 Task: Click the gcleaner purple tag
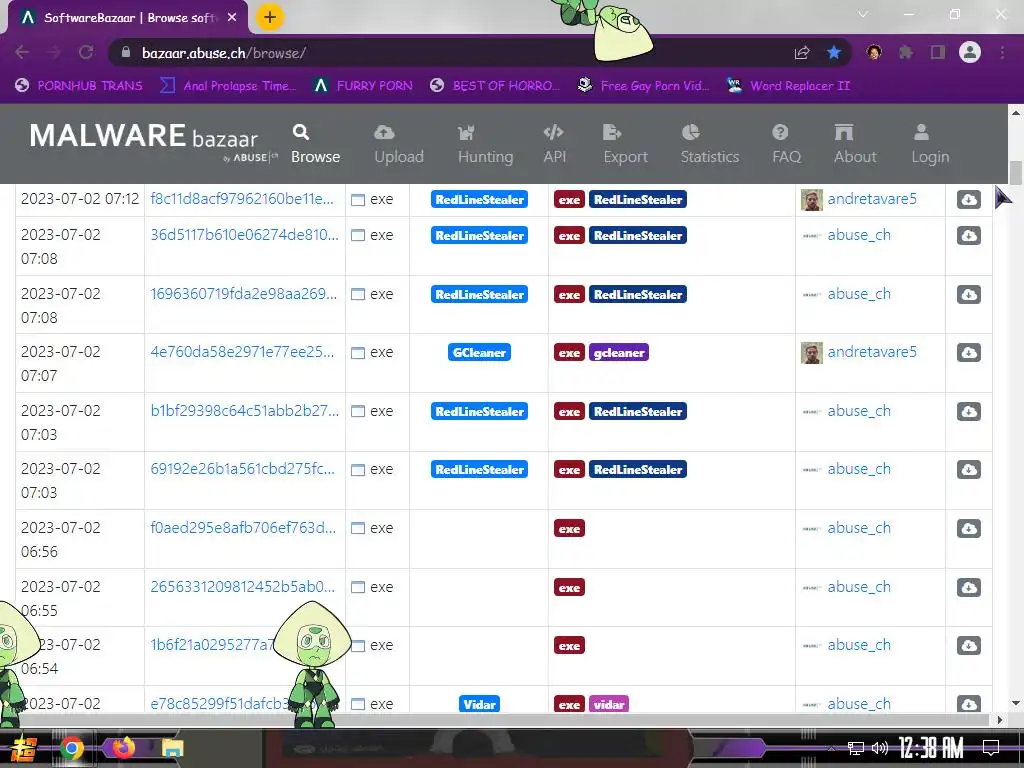618,353
